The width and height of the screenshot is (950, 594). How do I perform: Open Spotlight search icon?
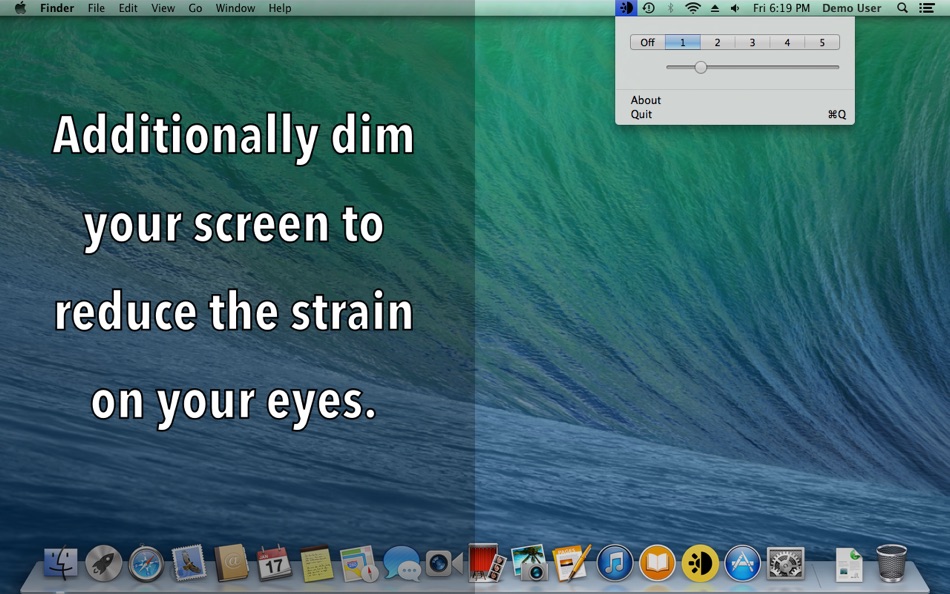pyautogui.click(x=901, y=8)
